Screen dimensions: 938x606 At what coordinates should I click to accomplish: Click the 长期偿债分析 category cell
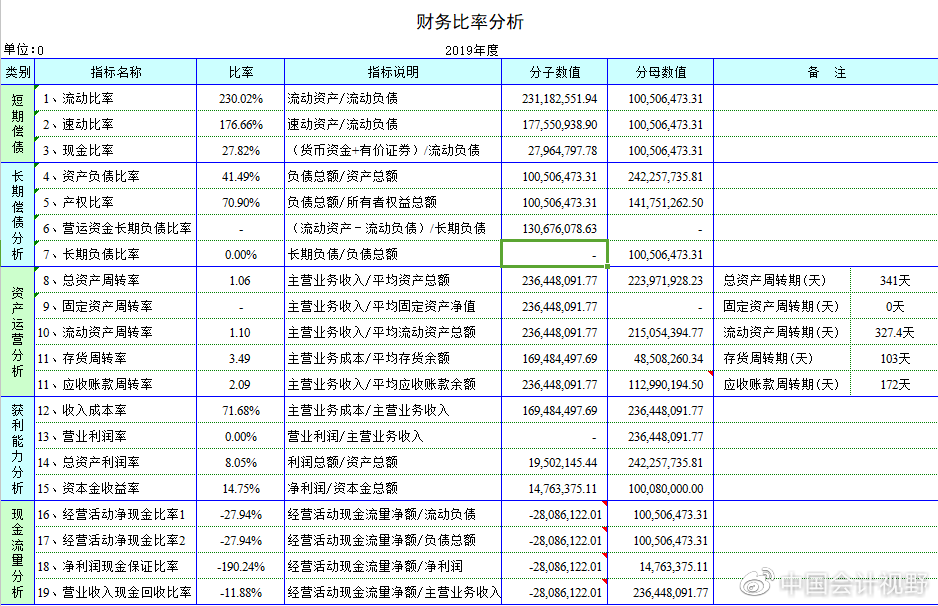click(17, 215)
